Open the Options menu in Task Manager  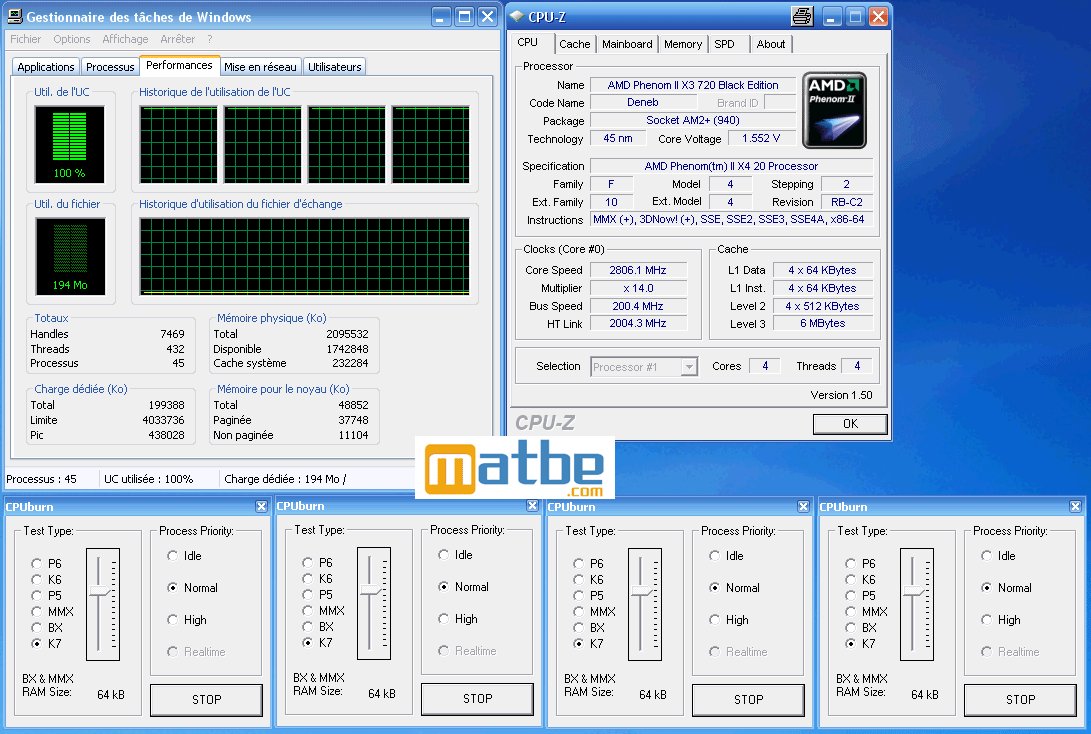(x=72, y=39)
